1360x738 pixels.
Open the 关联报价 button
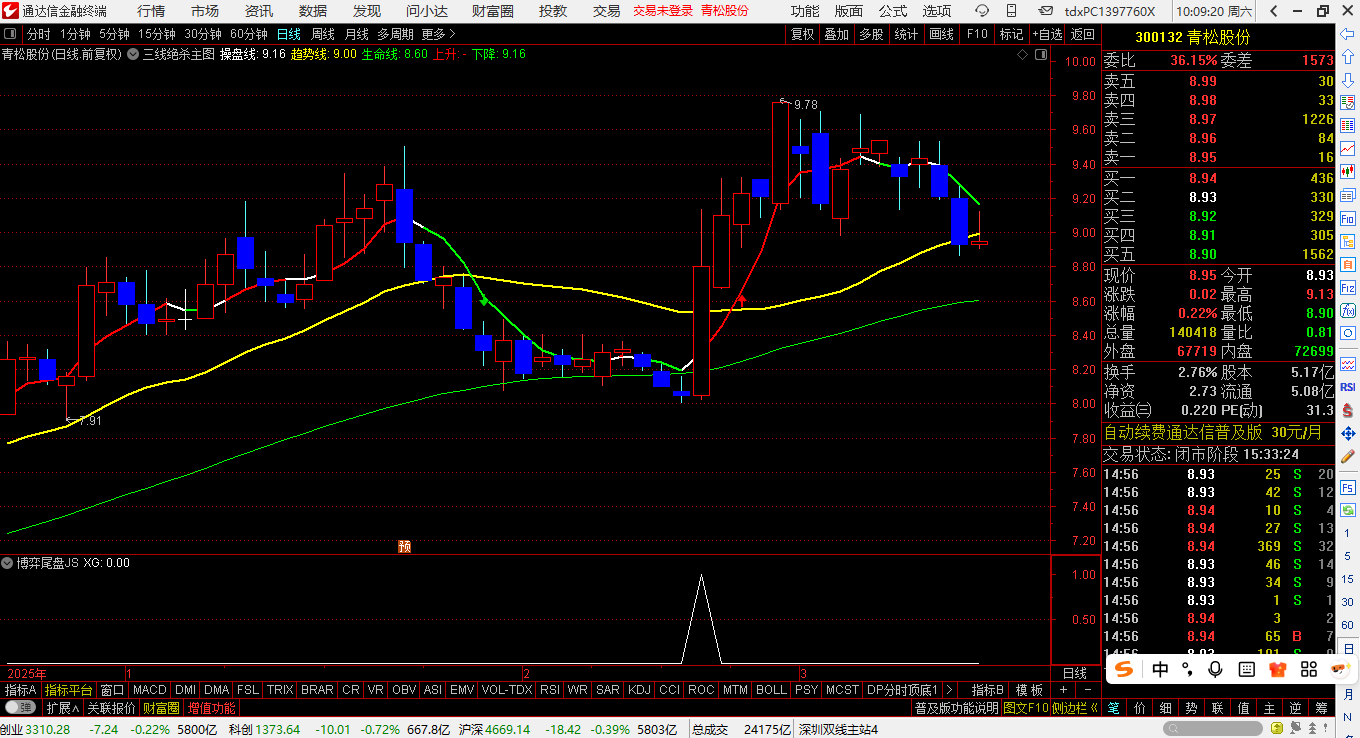[111, 707]
